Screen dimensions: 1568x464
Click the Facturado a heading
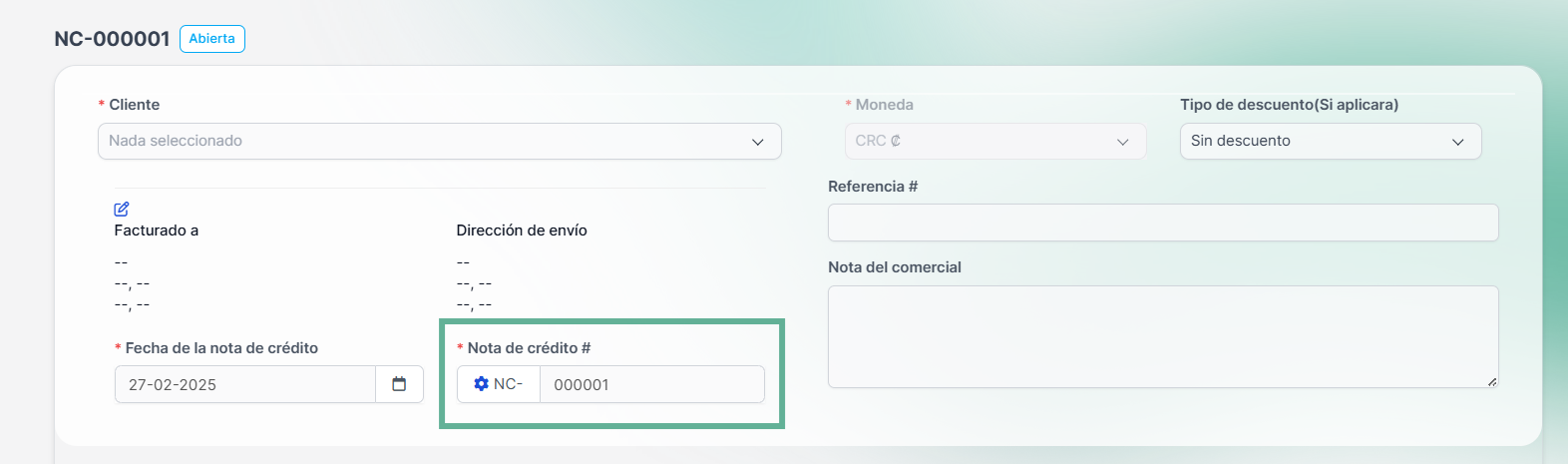pyautogui.click(x=157, y=231)
